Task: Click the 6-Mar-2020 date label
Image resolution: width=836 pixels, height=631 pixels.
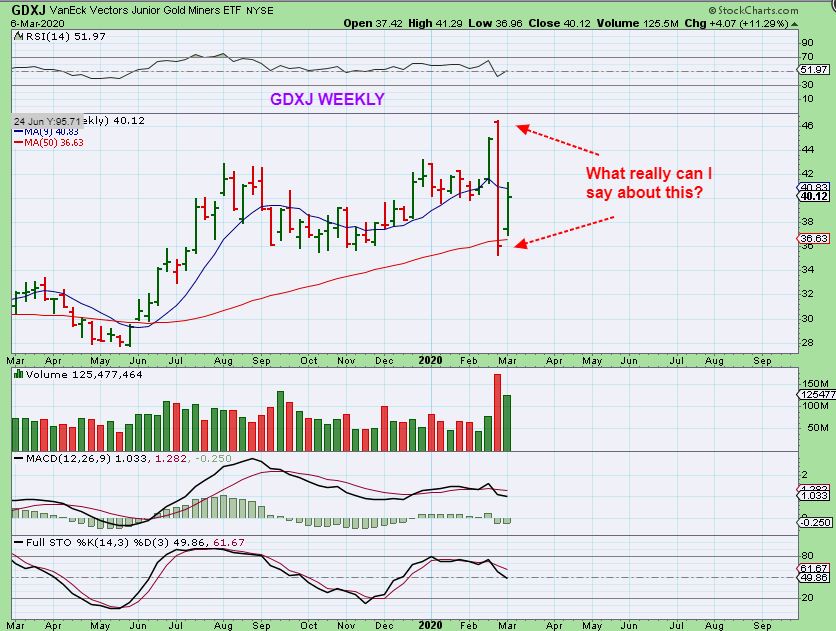Action: coord(37,23)
